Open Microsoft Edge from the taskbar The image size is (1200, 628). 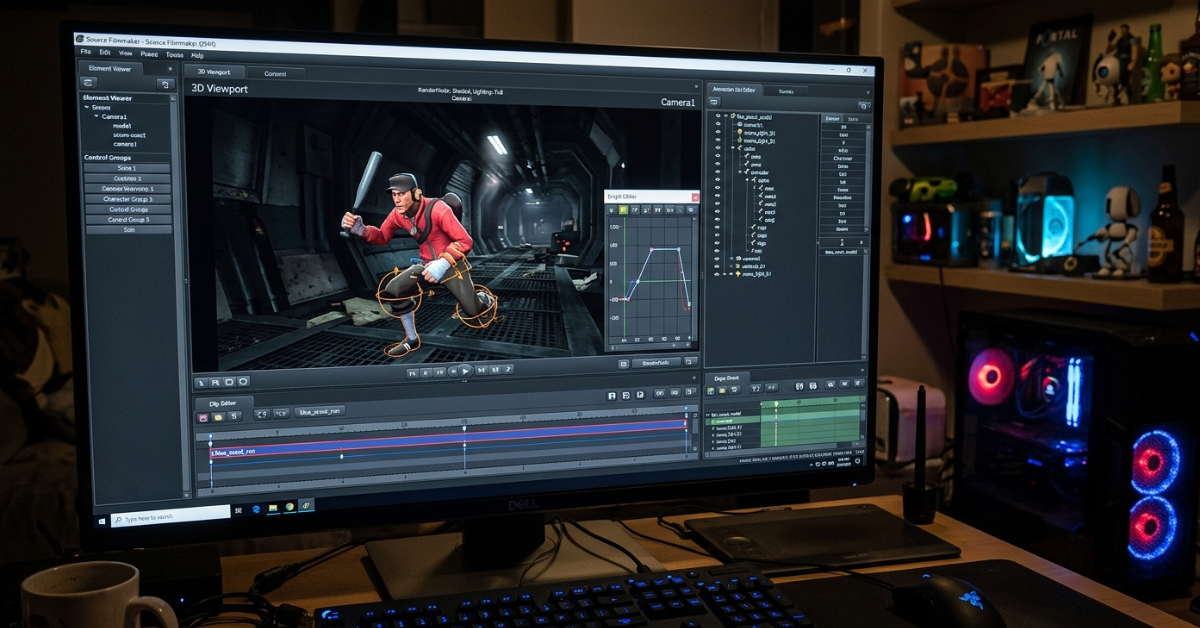tap(256, 509)
